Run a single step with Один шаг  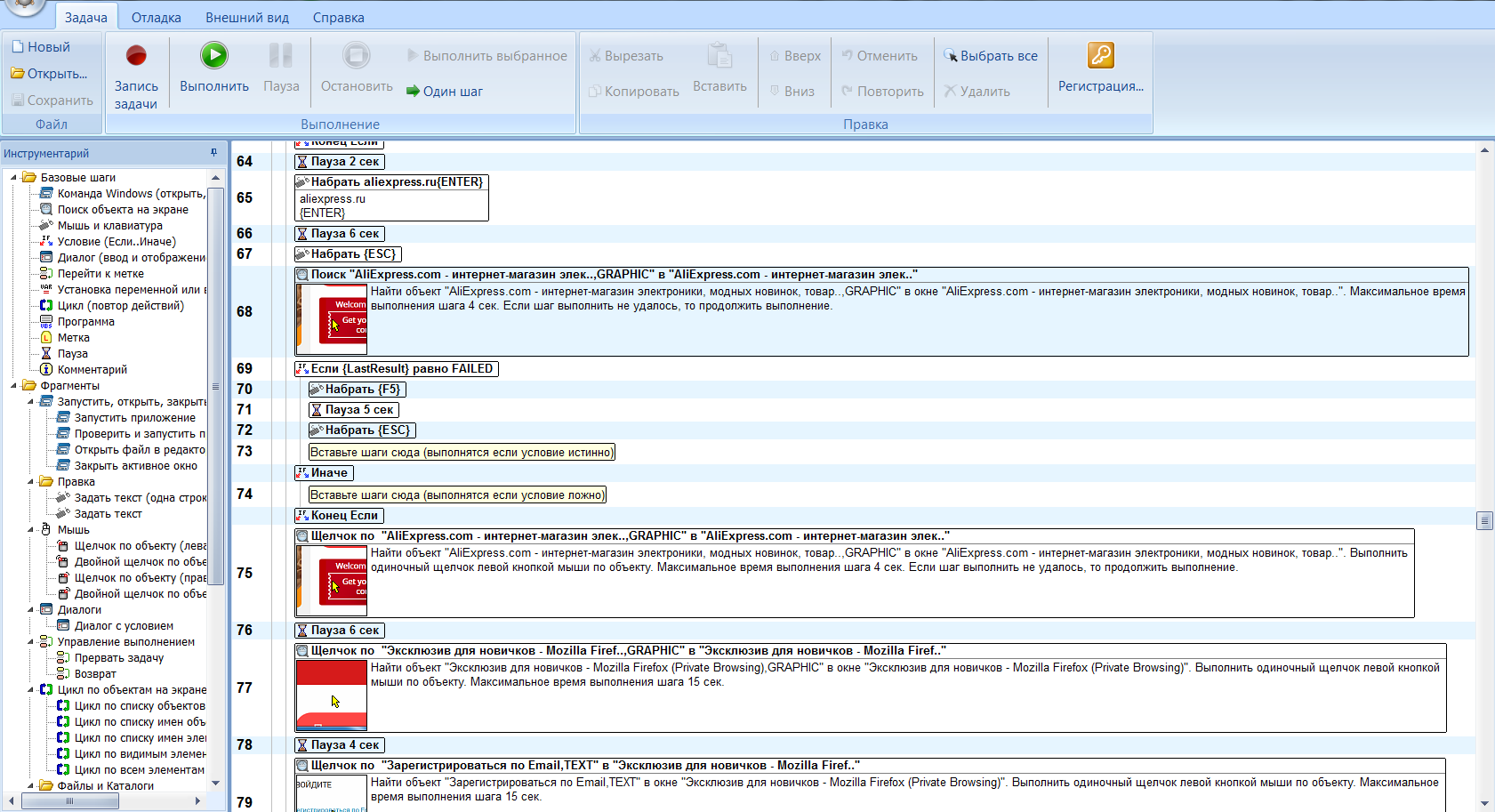point(445,92)
